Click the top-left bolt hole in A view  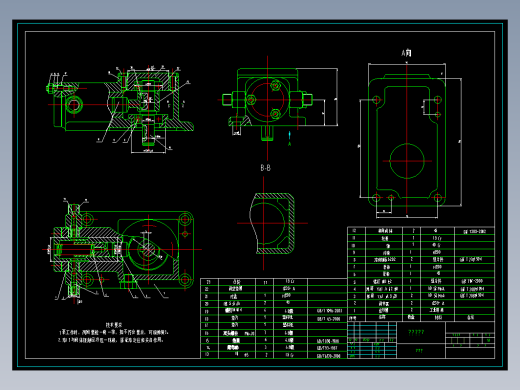[376, 99]
